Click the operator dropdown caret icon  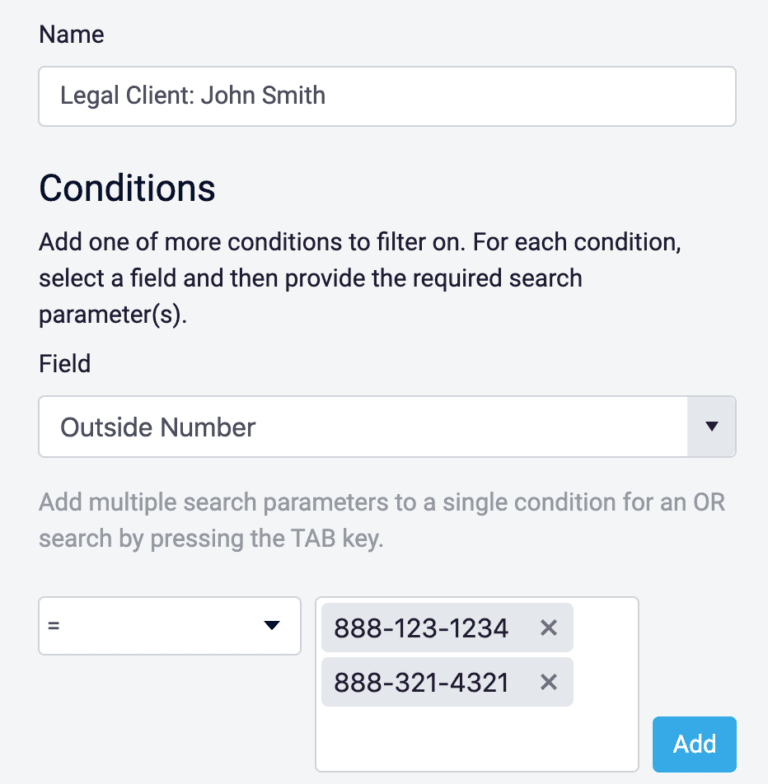(x=271, y=626)
